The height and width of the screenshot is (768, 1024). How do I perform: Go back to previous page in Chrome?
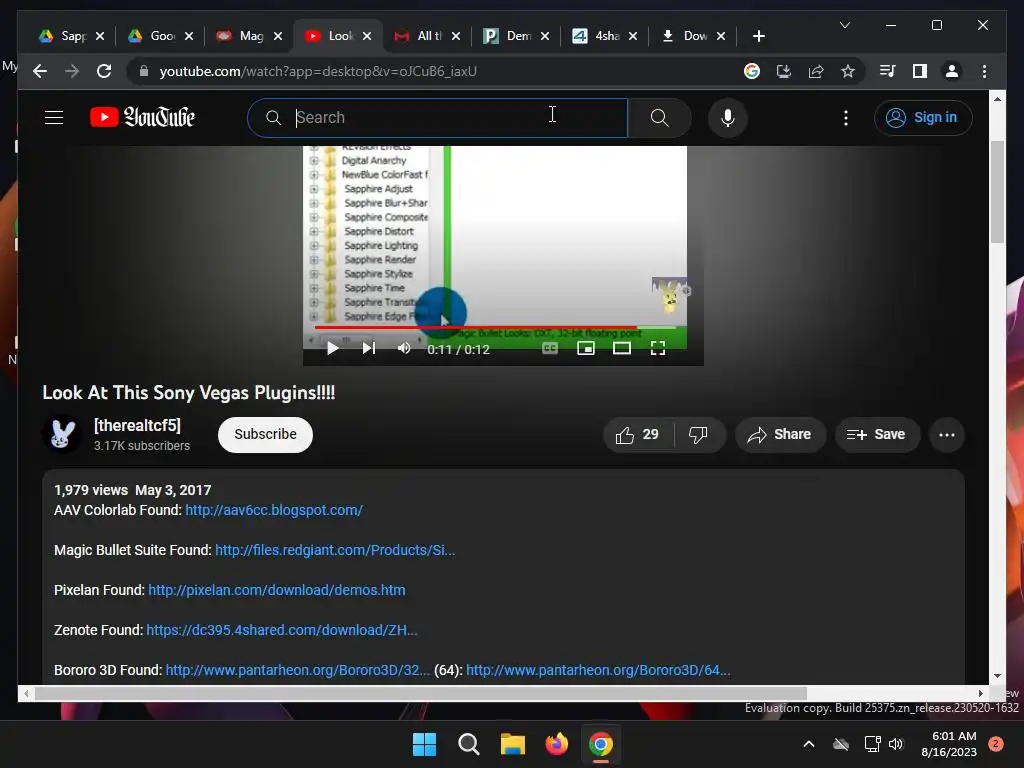[x=40, y=71]
